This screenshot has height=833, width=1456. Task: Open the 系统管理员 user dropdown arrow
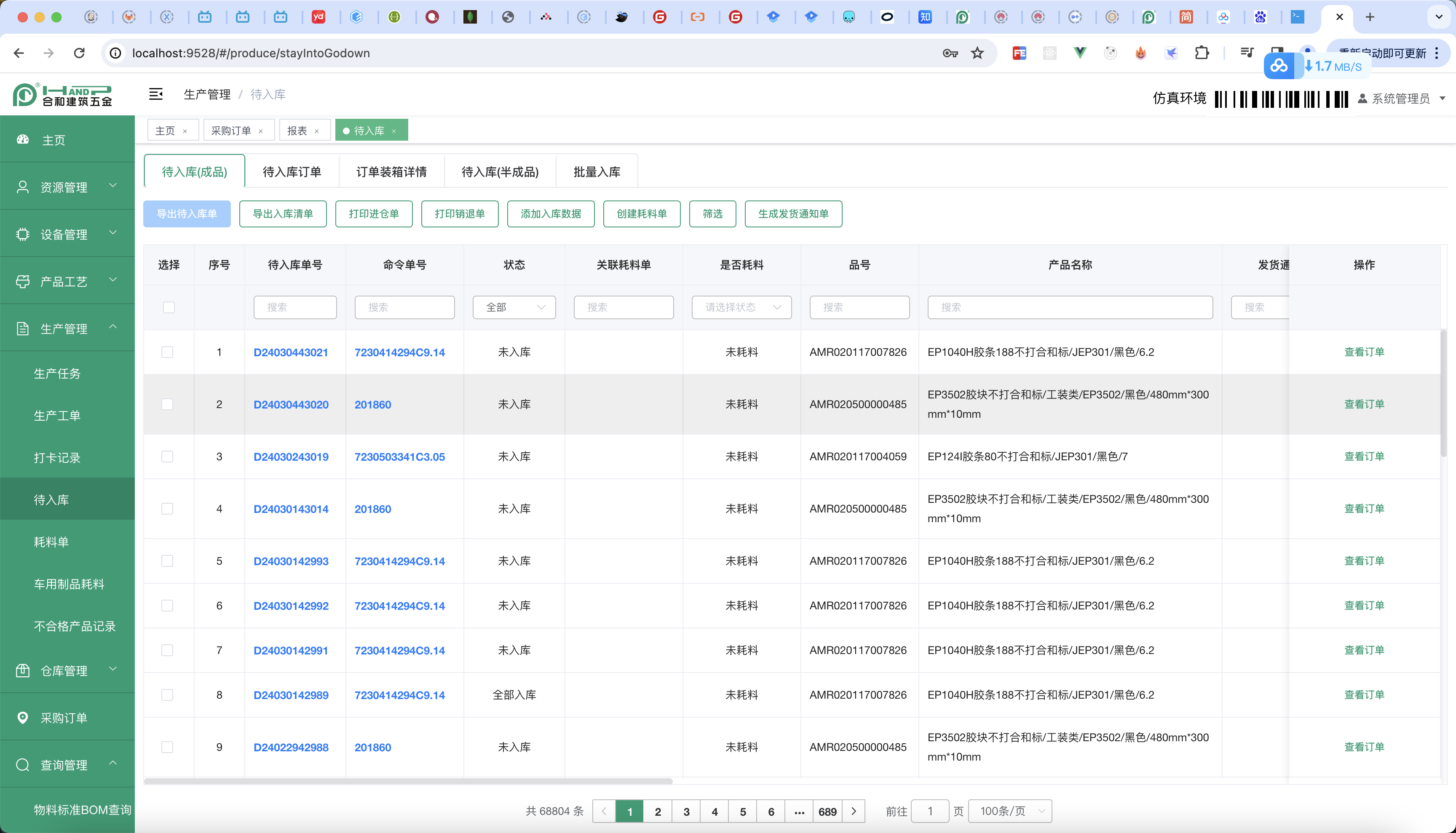pyautogui.click(x=1442, y=99)
